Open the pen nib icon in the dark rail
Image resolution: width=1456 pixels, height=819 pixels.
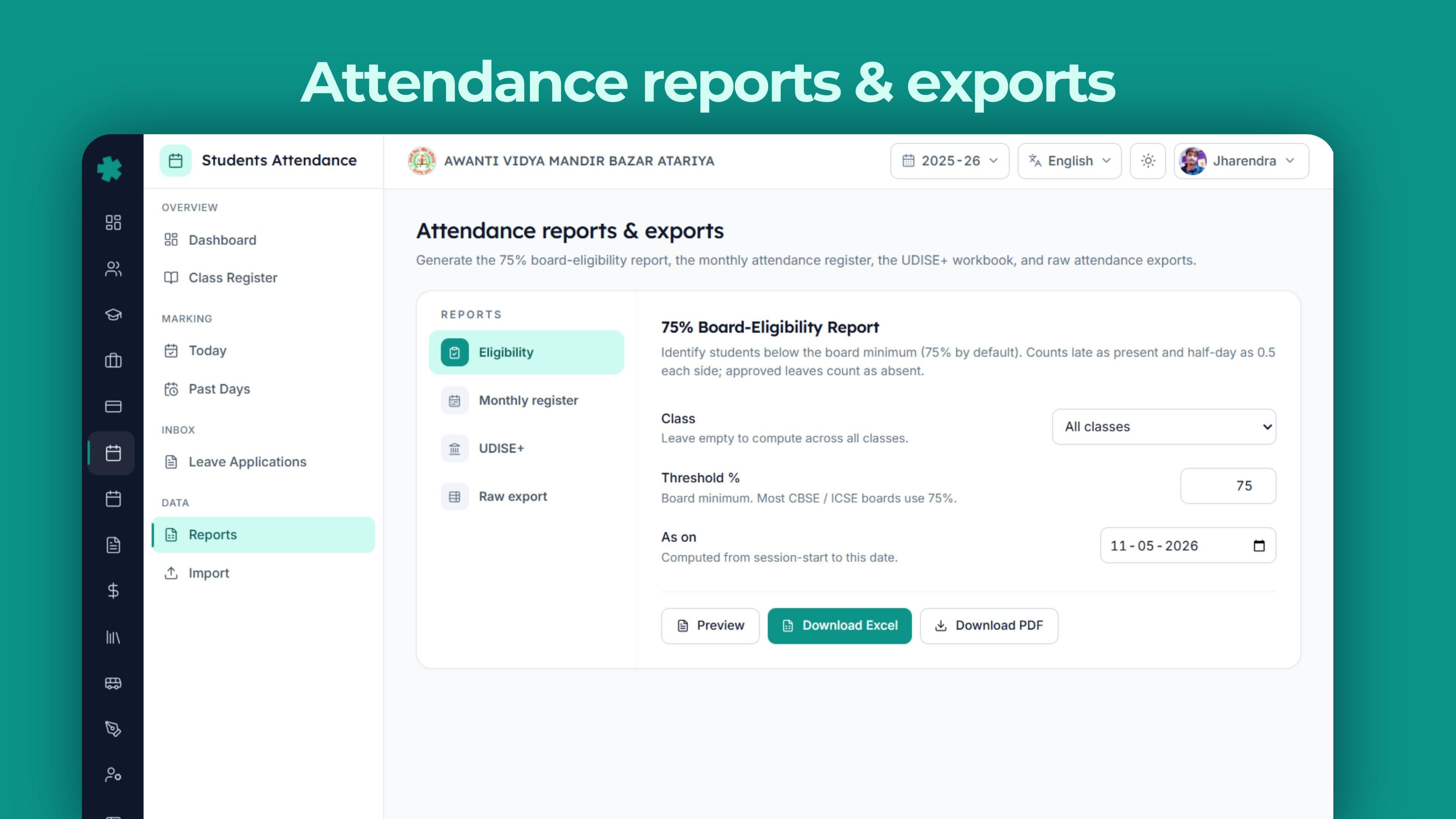[113, 728]
